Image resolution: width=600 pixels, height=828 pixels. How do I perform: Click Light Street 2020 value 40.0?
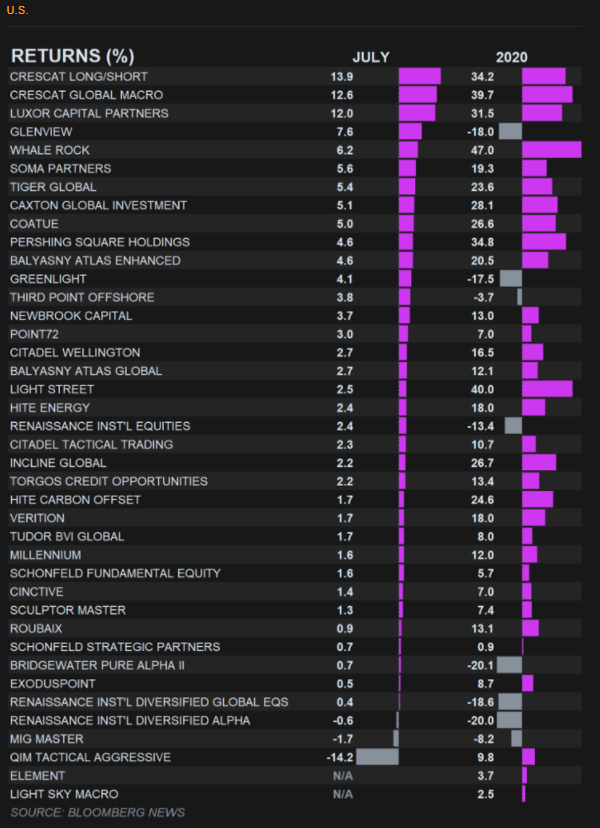(x=482, y=389)
